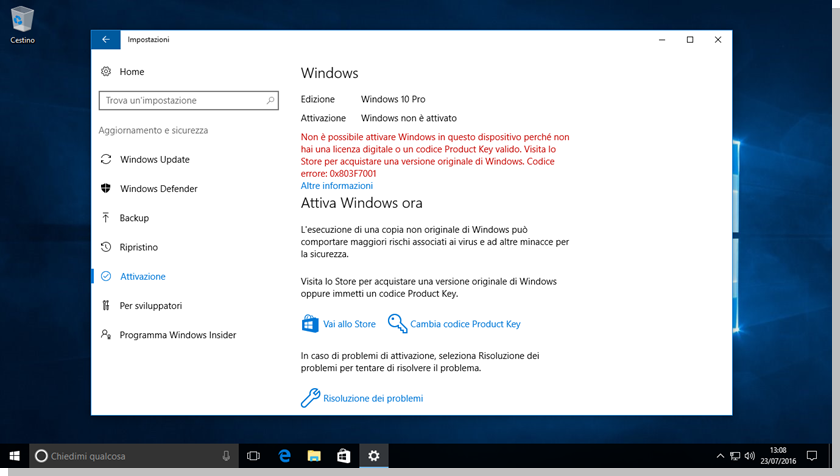
Task: Open the Ripristino section
Action: 139,247
